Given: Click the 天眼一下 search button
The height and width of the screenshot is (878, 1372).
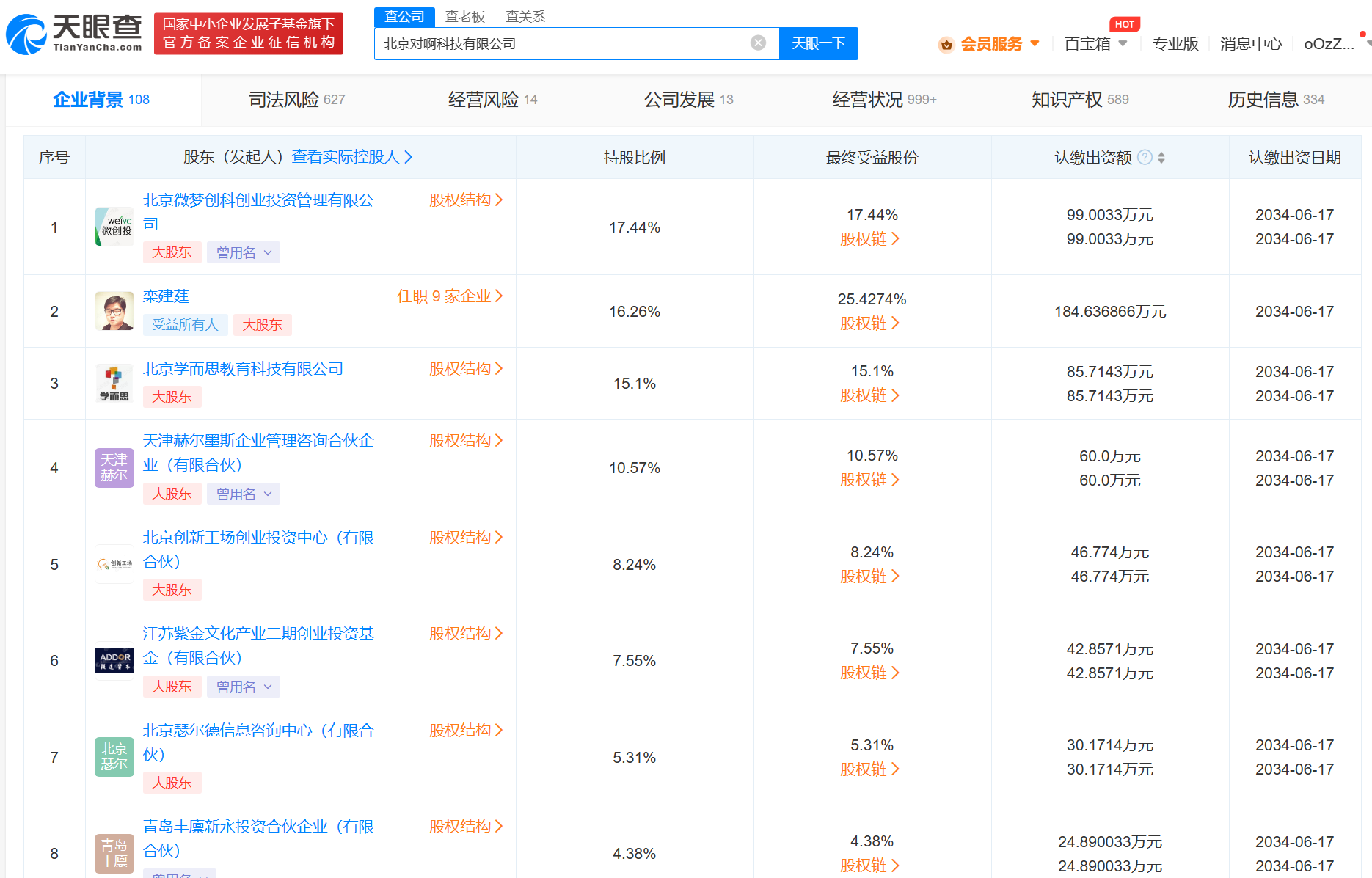Looking at the screenshot, I should coord(818,43).
